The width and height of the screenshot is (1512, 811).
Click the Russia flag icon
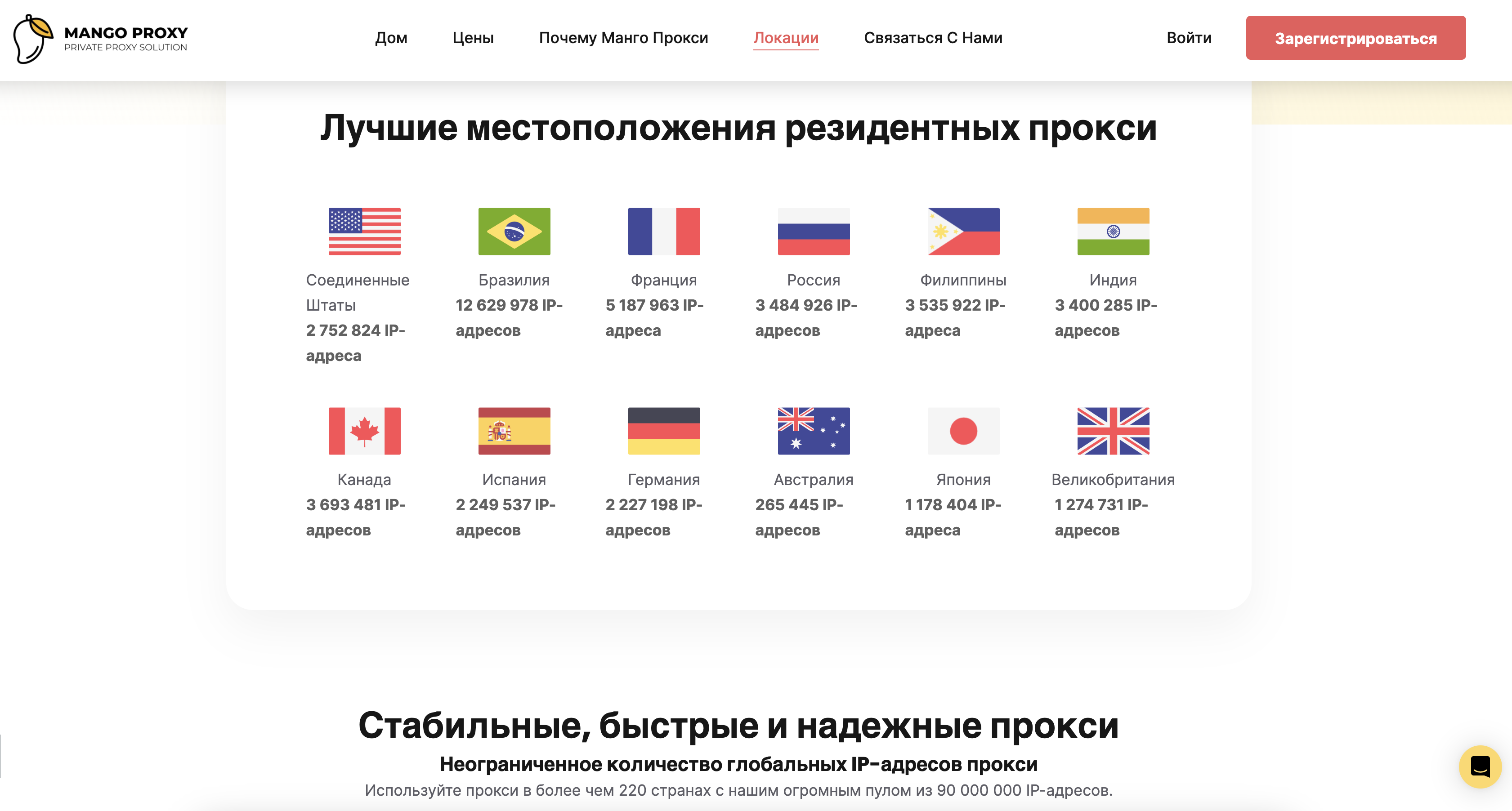click(814, 231)
